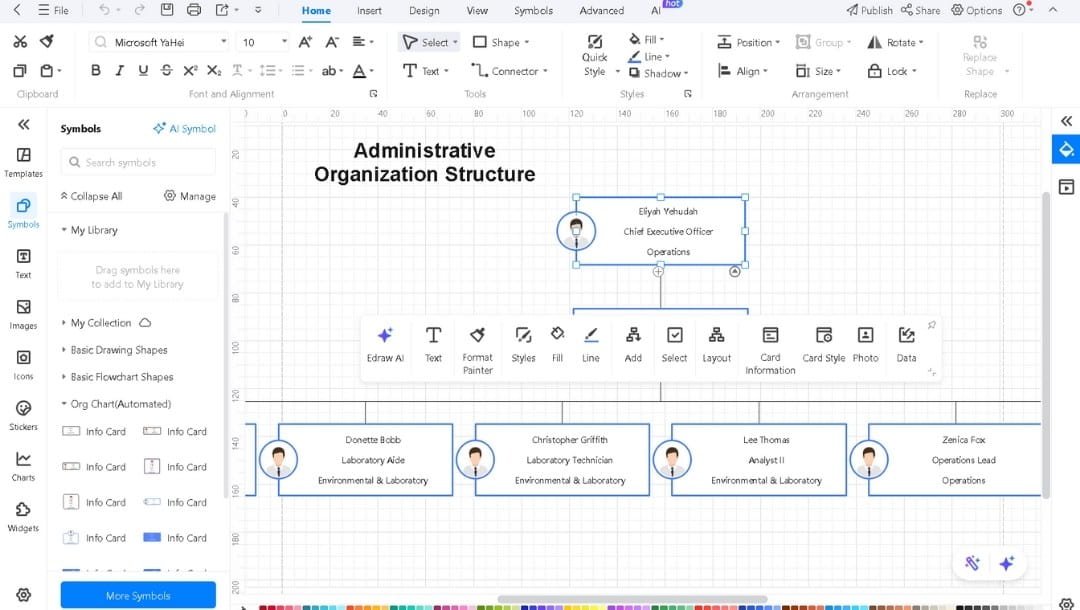Open the Card Style tool
1080x610 pixels.
point(823,345)
